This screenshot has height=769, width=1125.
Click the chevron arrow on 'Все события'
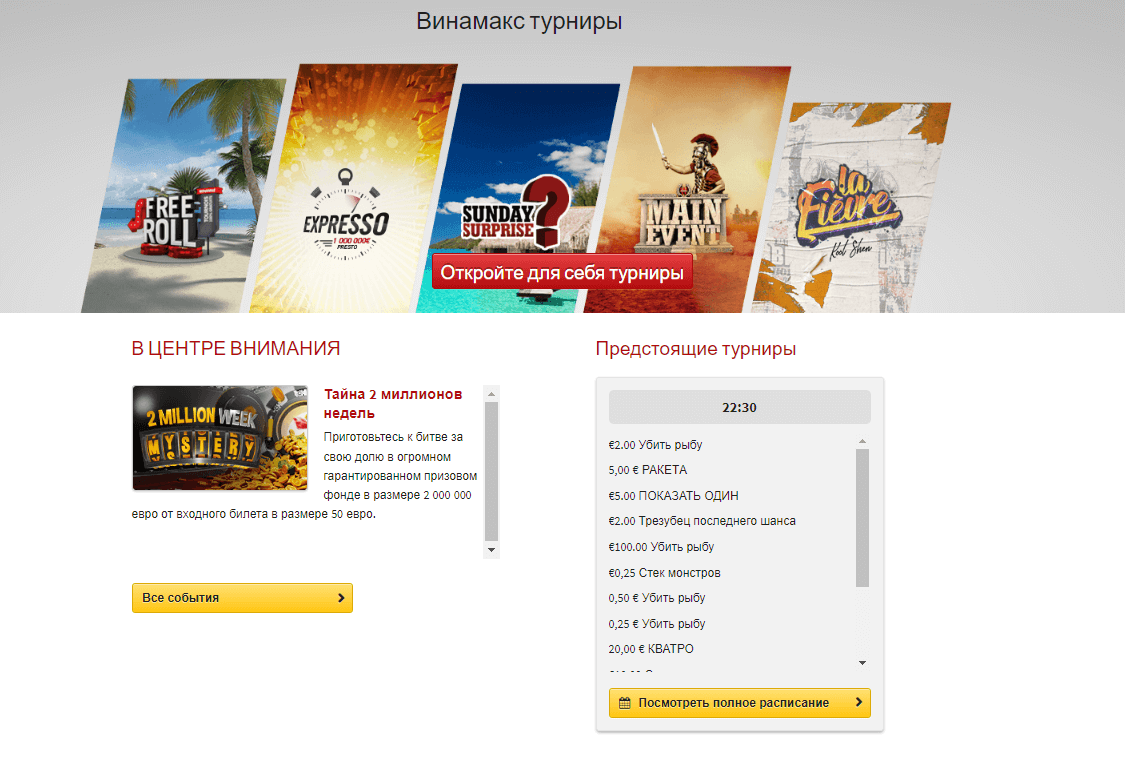click(341, 598)
